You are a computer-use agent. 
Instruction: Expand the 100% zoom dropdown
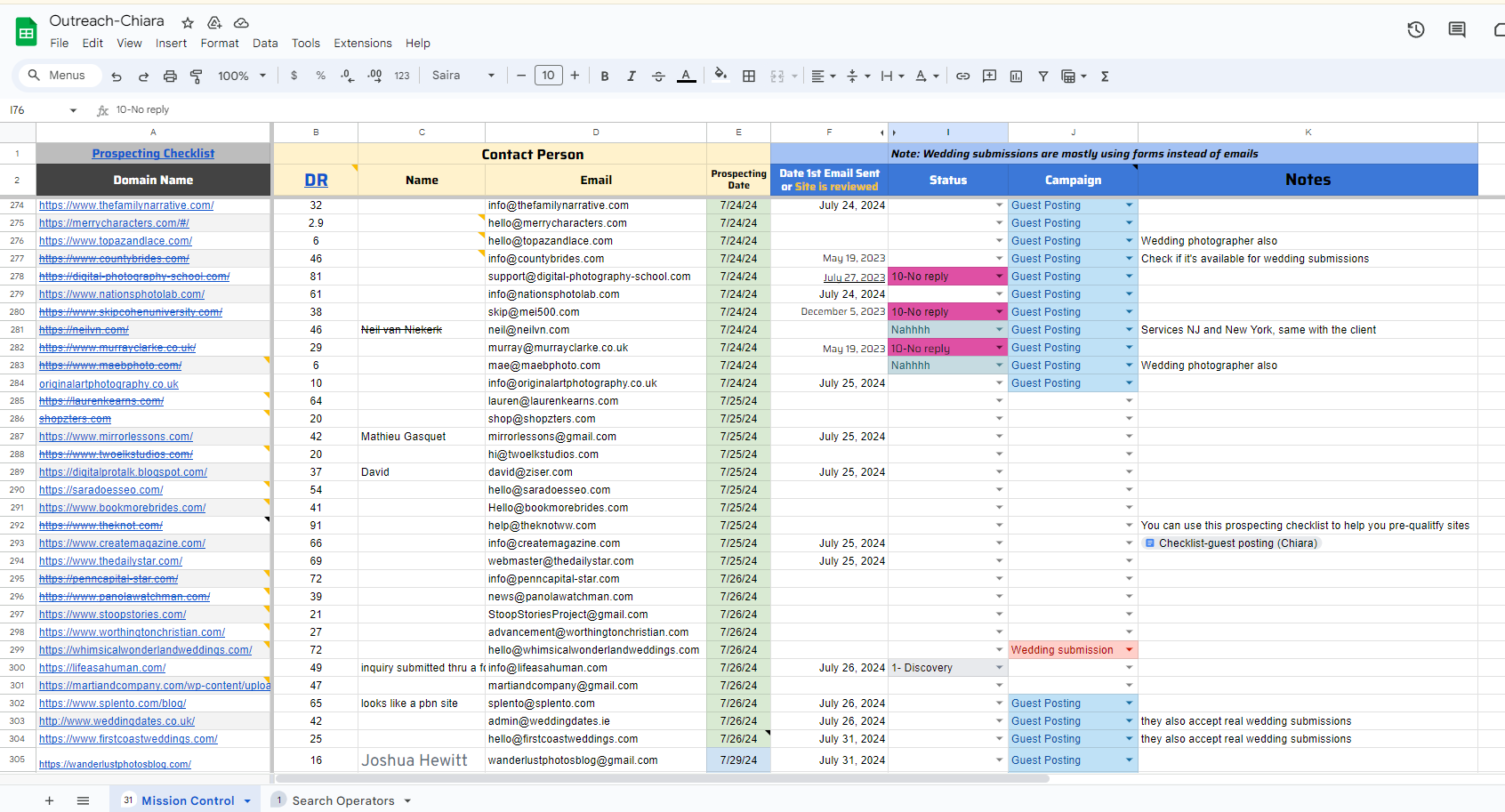[x=242, y=76]
